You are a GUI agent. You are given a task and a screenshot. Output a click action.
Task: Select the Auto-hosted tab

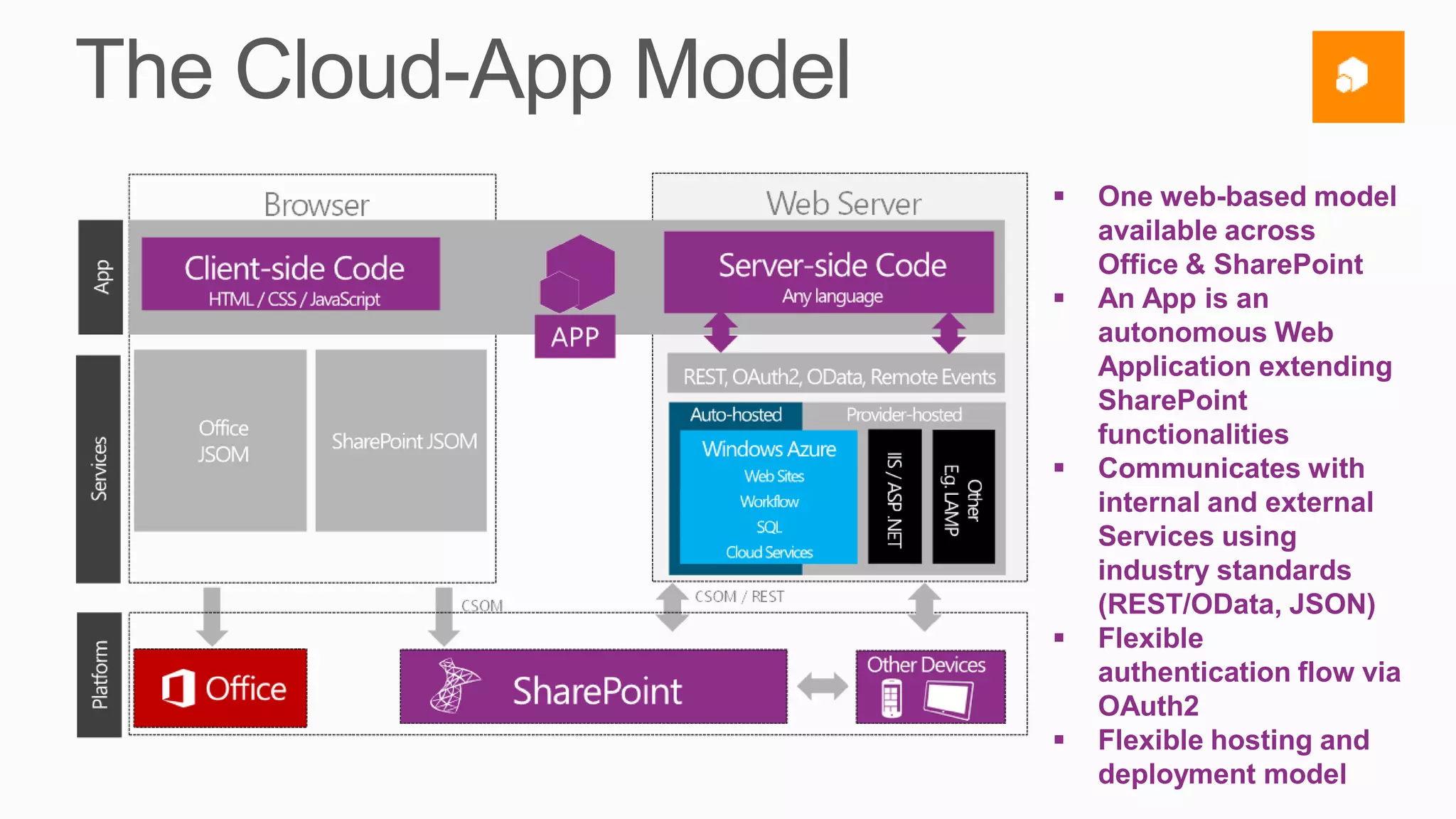click(736, 414)
